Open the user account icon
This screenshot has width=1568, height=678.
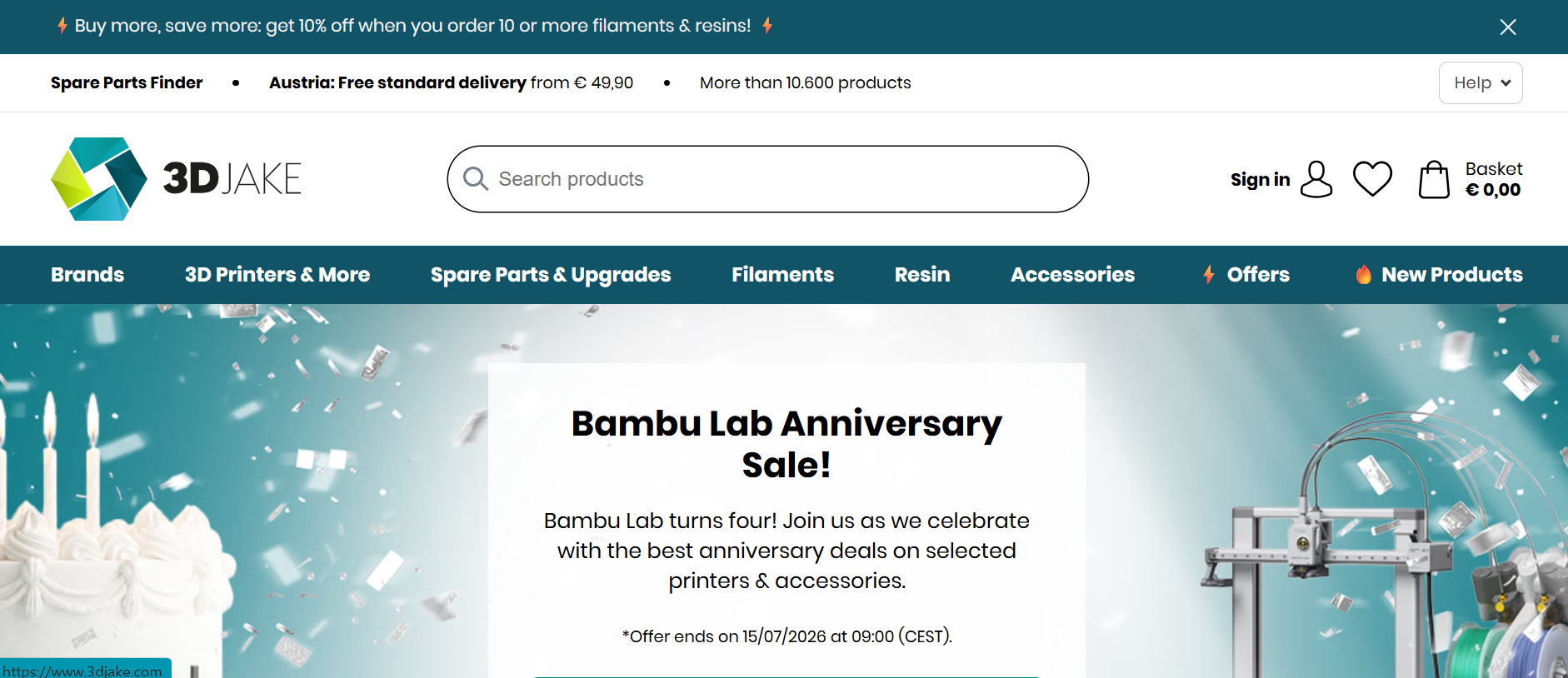coord(1316,179)
